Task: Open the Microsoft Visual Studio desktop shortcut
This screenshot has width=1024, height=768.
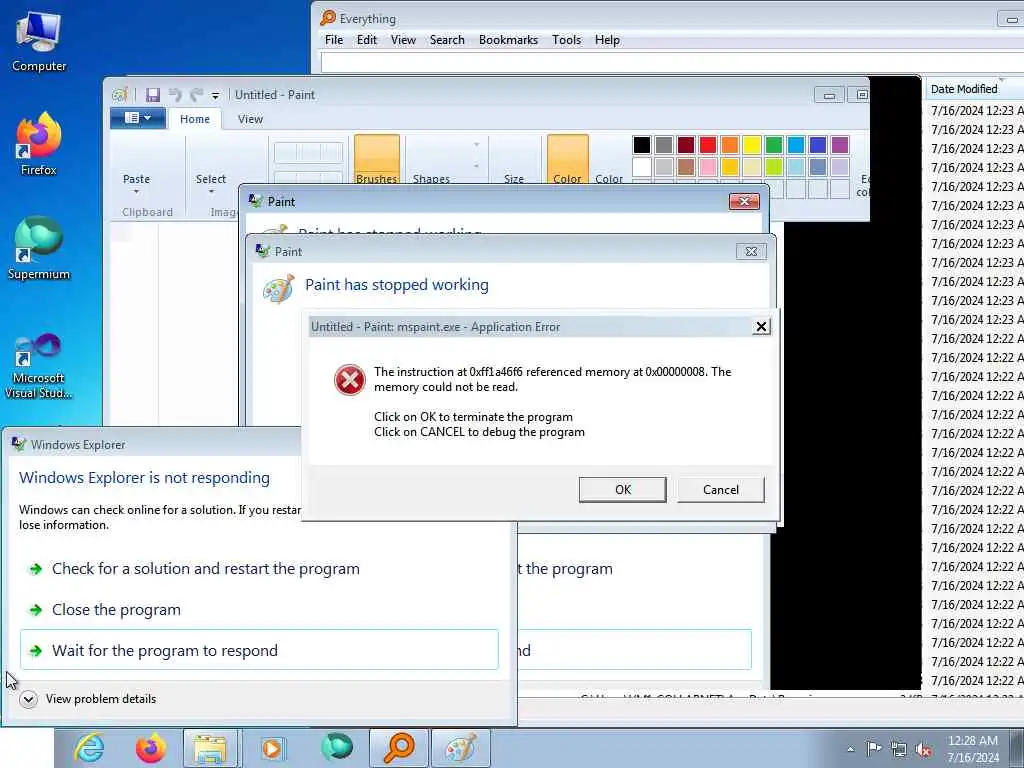Action: click(x=39, y=366)
